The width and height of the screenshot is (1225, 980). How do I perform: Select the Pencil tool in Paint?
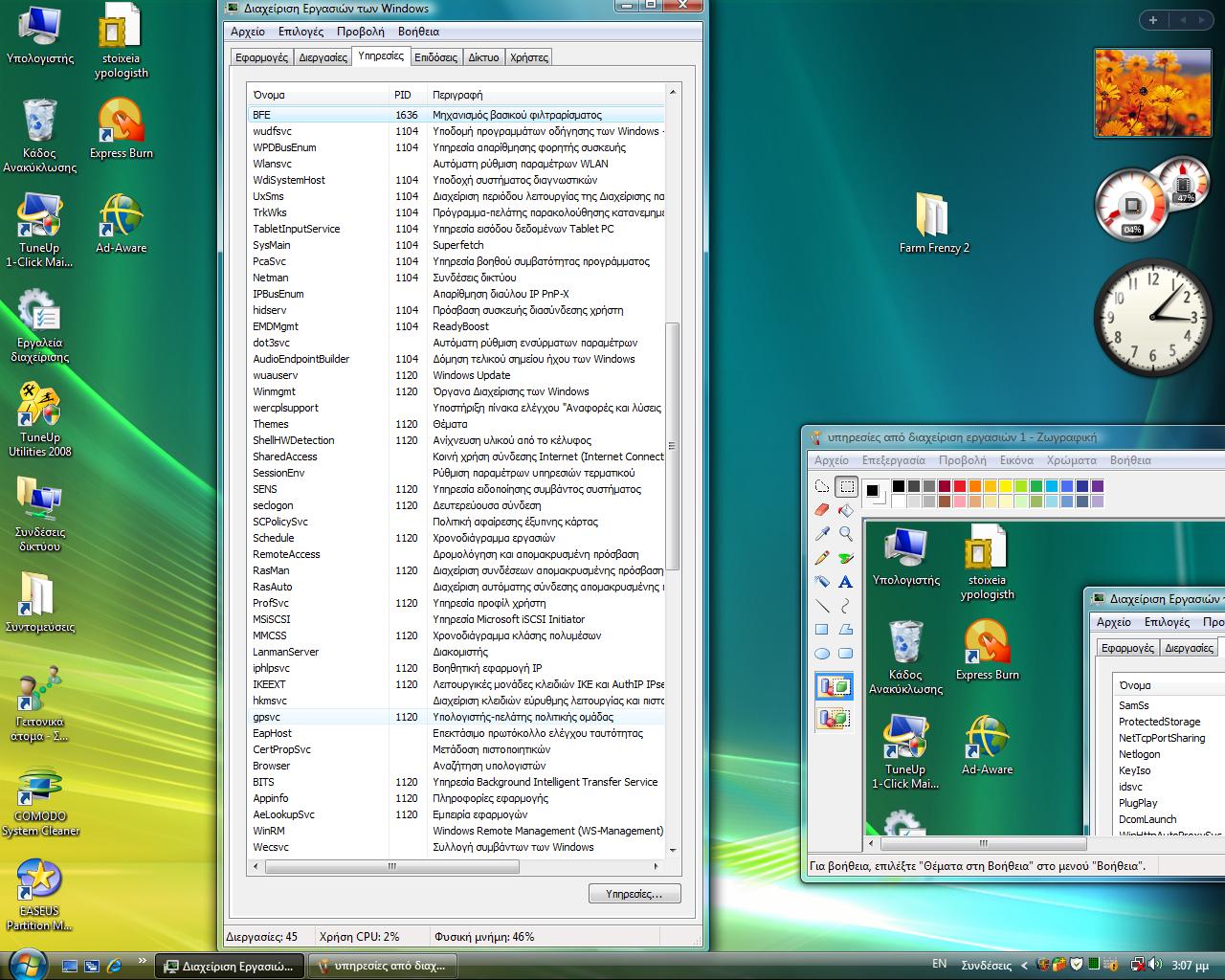(822, 558)
